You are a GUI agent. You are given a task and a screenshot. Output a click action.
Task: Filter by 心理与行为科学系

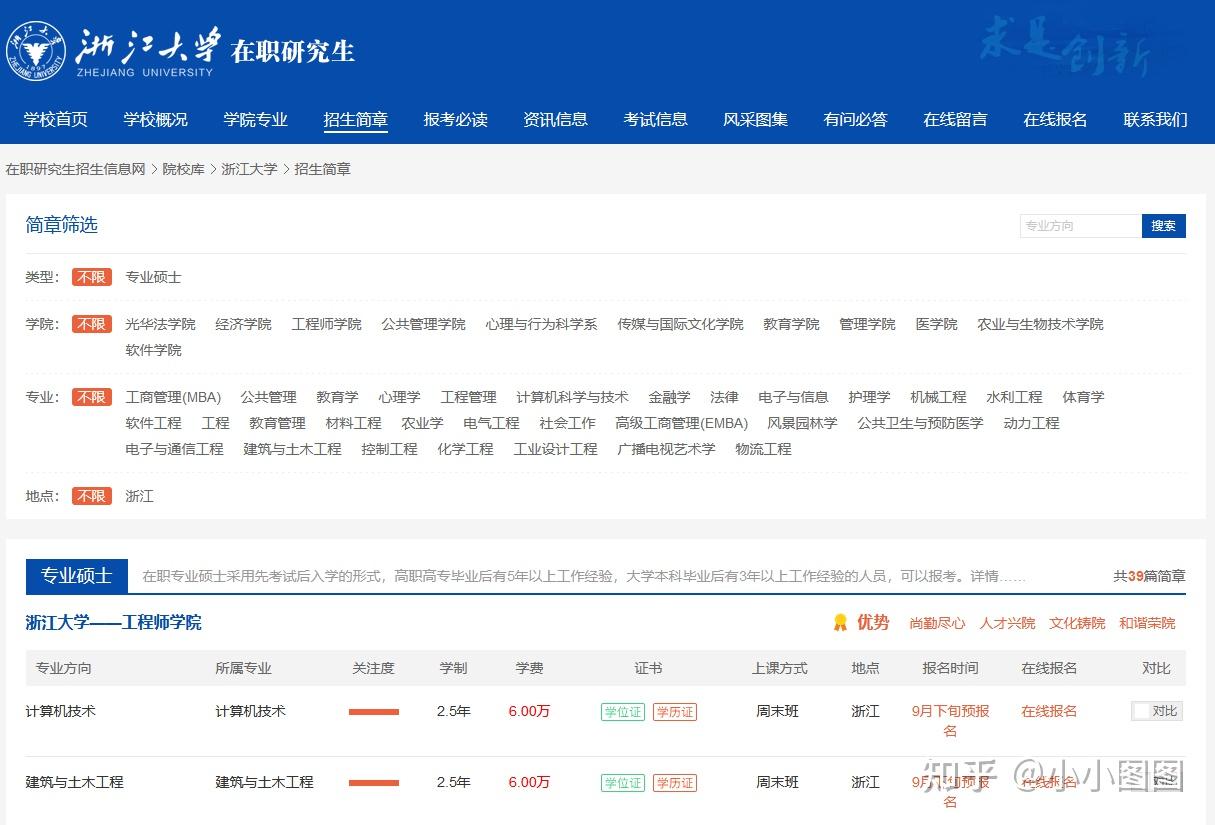tap(541, 324)
